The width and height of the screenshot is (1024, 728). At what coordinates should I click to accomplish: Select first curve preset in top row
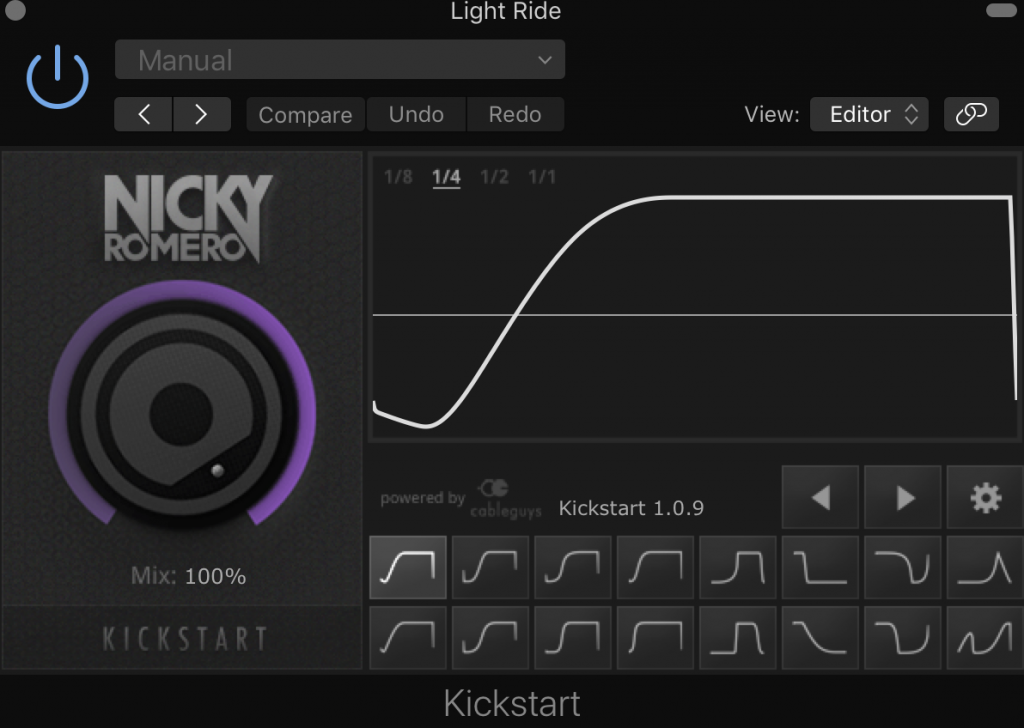pyautogui.click(x=408, y=567)
